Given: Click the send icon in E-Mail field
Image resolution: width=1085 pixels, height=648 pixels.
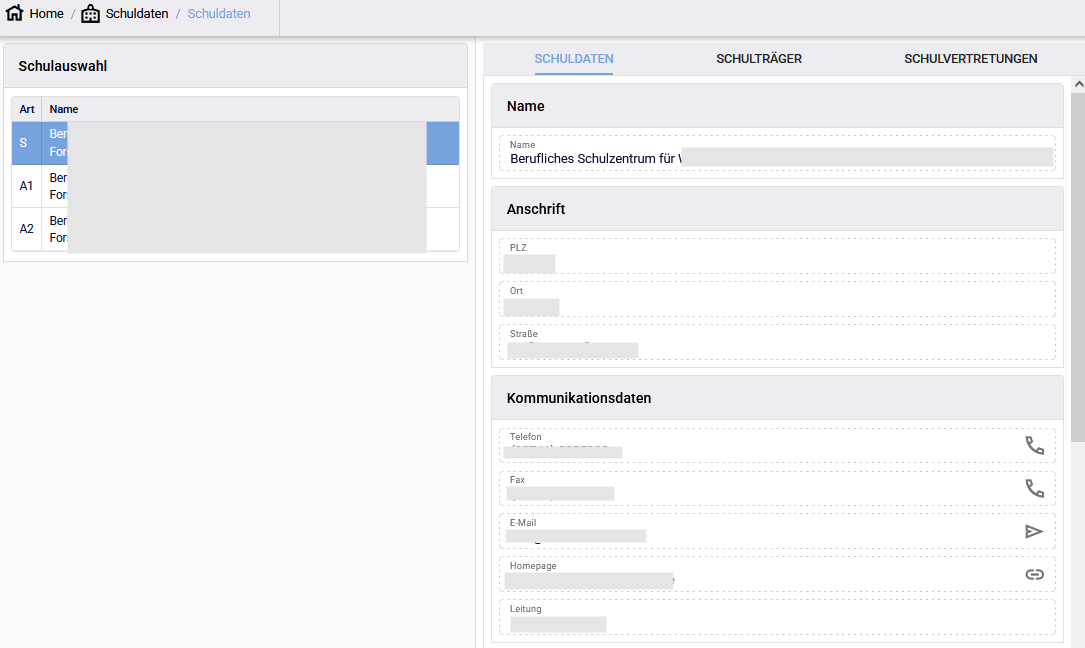Looking at the screenshot, I should click(1034, 531).
